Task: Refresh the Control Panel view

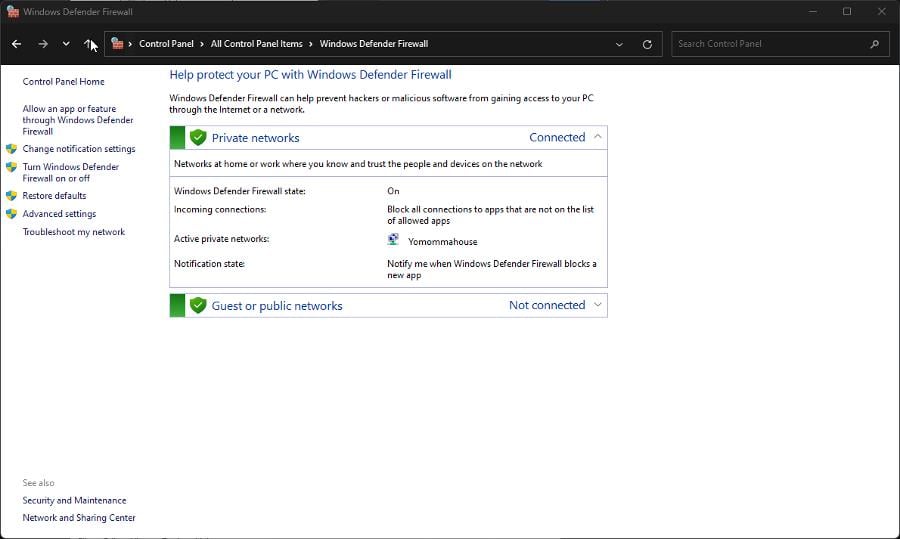Action: (647, 44)
